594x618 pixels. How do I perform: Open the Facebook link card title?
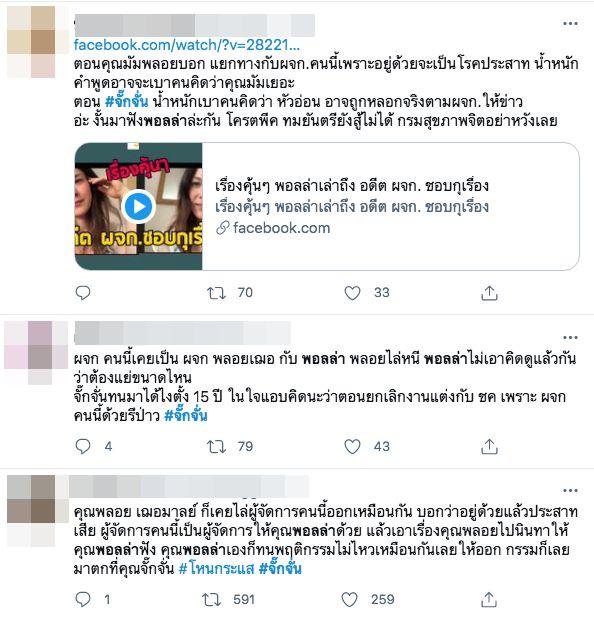click(352, 186)
